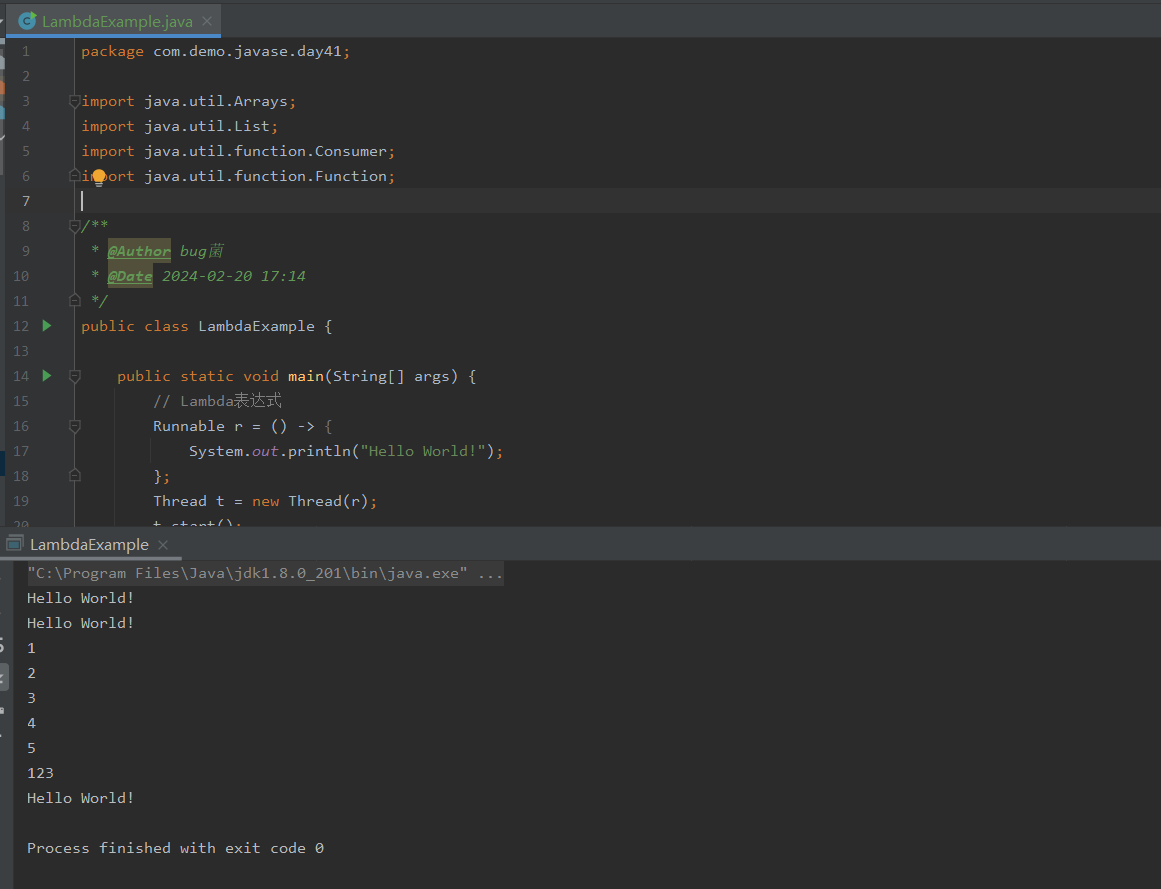The width and height of the screenshot is (1161, 889).
Task: Click line number 7 in the gutter
Action: 26,201
